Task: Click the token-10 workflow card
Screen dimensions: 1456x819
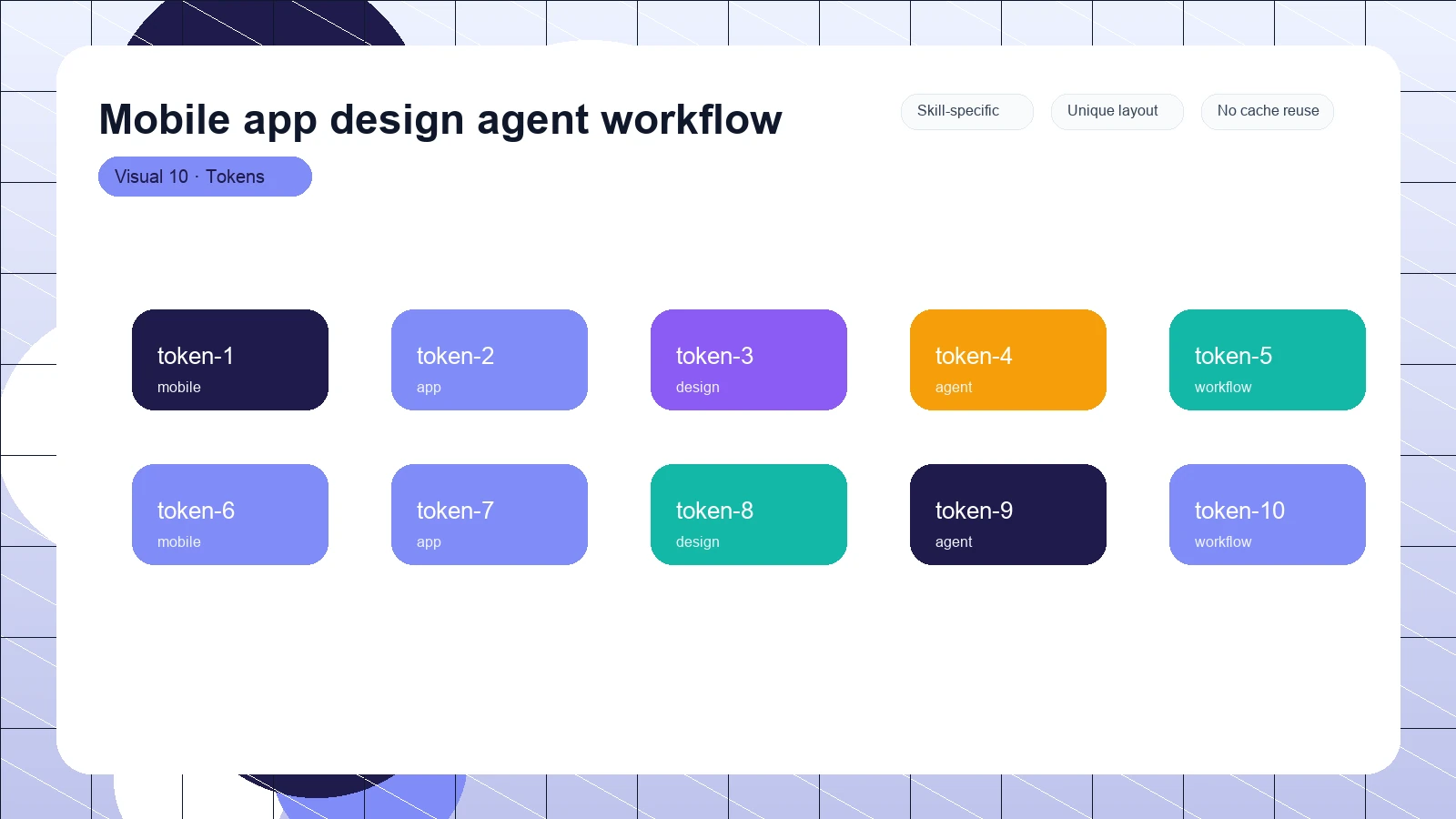Action: tap(1268, 514)
